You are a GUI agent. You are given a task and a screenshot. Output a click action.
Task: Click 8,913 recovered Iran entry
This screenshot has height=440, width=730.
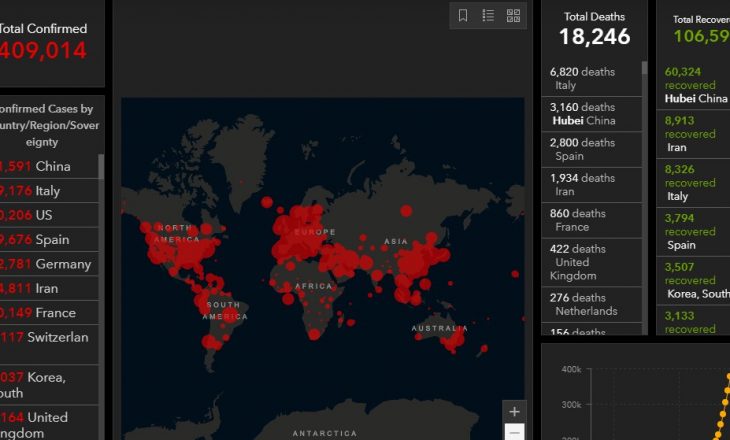coord(693,134)
